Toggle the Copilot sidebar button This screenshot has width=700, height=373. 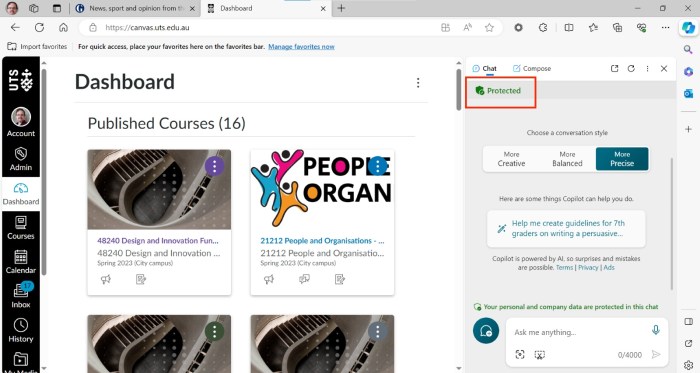[688, 28]
